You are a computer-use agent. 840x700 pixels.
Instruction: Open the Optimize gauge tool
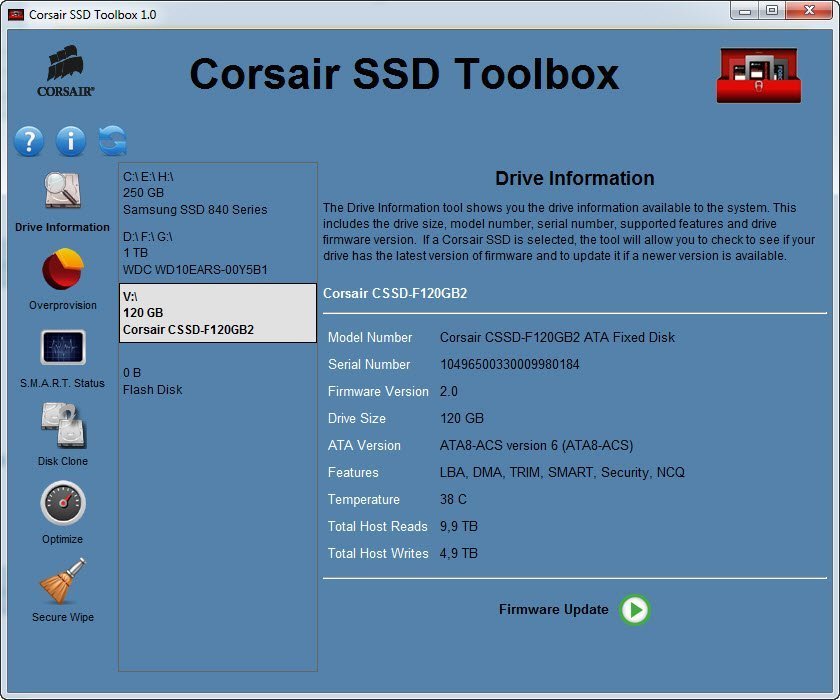pyautogui.click(x=62, y=504)
